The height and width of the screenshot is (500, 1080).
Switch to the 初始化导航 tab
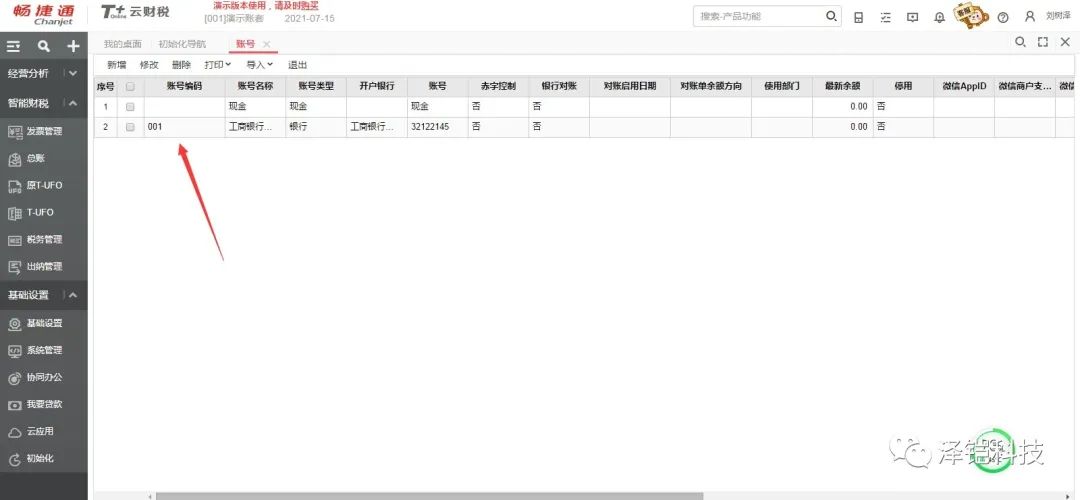182,44
